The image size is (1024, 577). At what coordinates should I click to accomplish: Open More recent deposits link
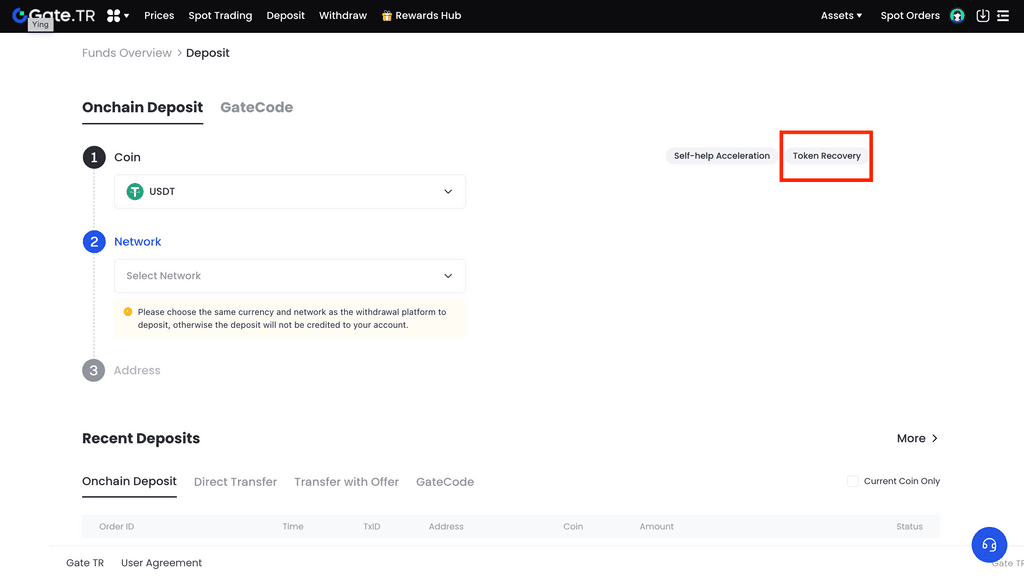pos(917,438)
